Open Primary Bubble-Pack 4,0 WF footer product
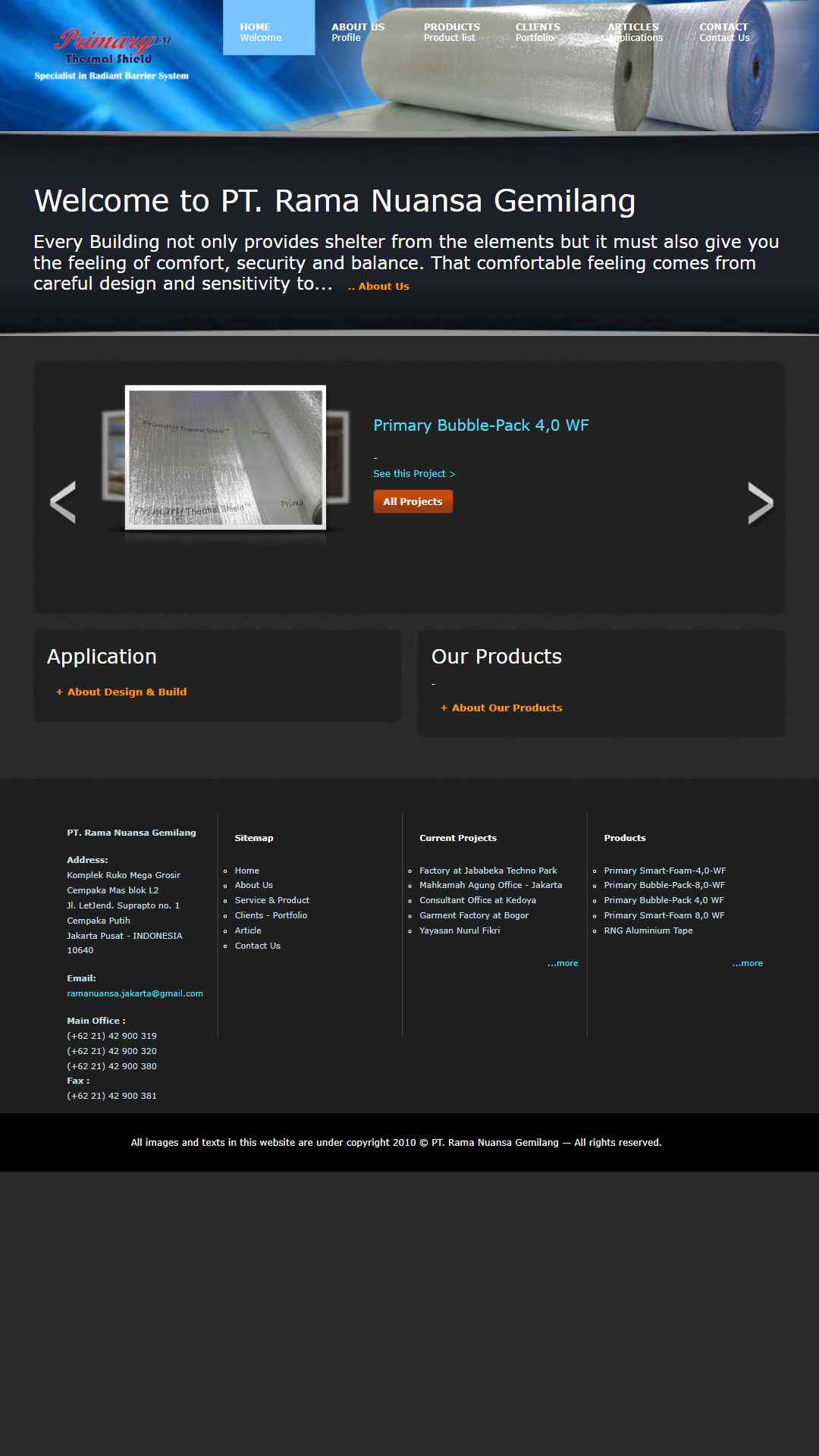This screenshot has width=819, height=1456. (664, 900)
